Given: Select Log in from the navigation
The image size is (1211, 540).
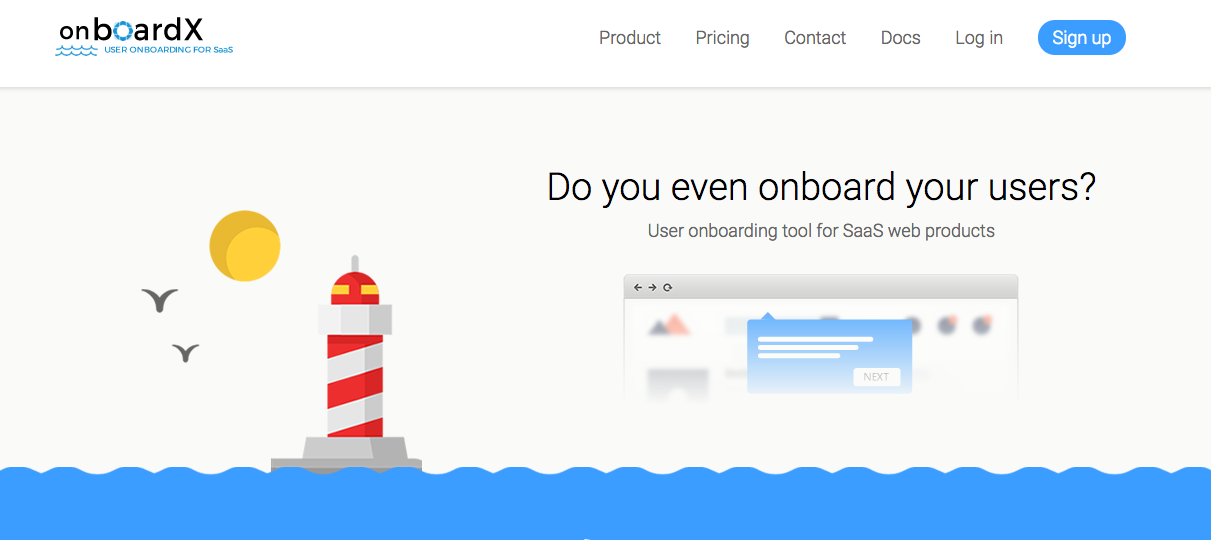Looking at the screenshot, I should point(978,38).
